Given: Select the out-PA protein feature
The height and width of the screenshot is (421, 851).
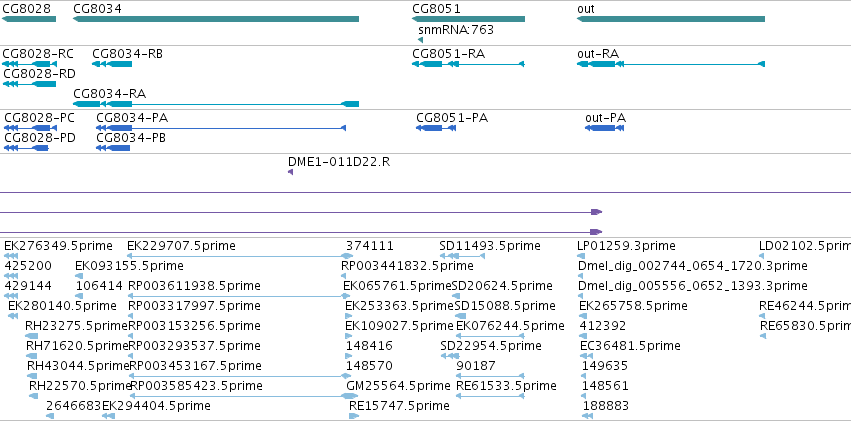Looking at the screenshot, I should click(605, 127).
